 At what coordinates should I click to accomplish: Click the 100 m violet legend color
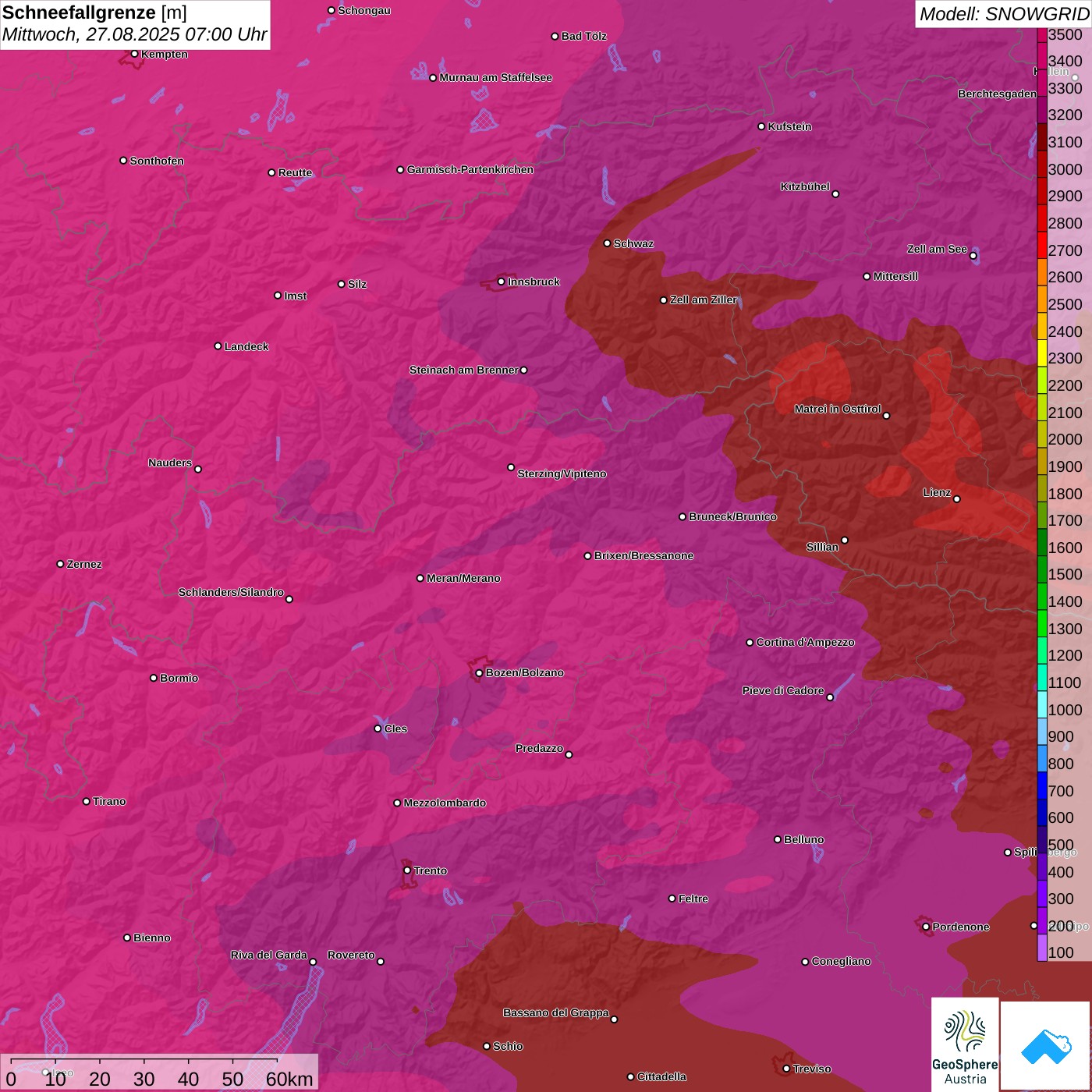click(1042, 948)
